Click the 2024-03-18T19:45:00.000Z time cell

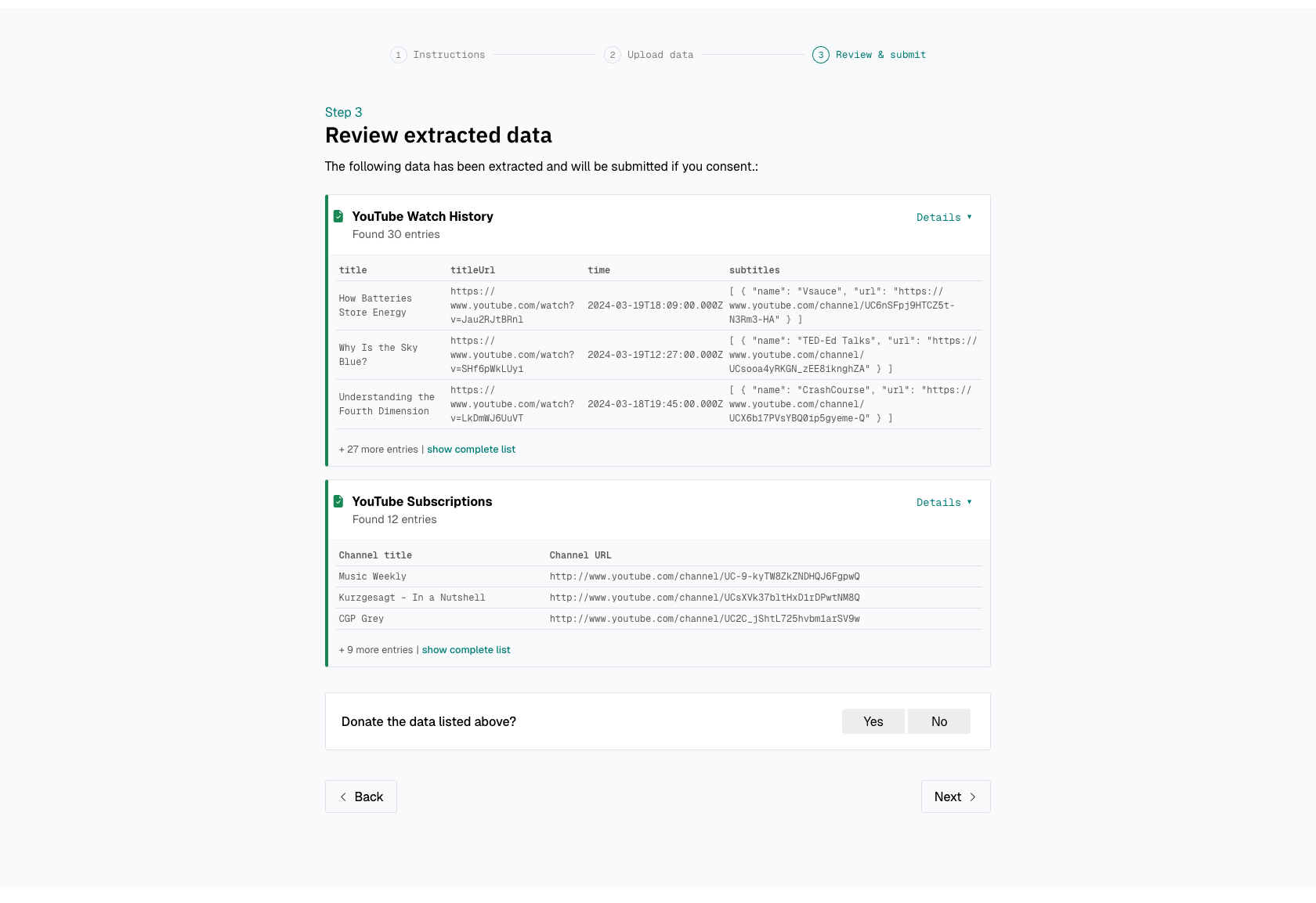[655, 404]
